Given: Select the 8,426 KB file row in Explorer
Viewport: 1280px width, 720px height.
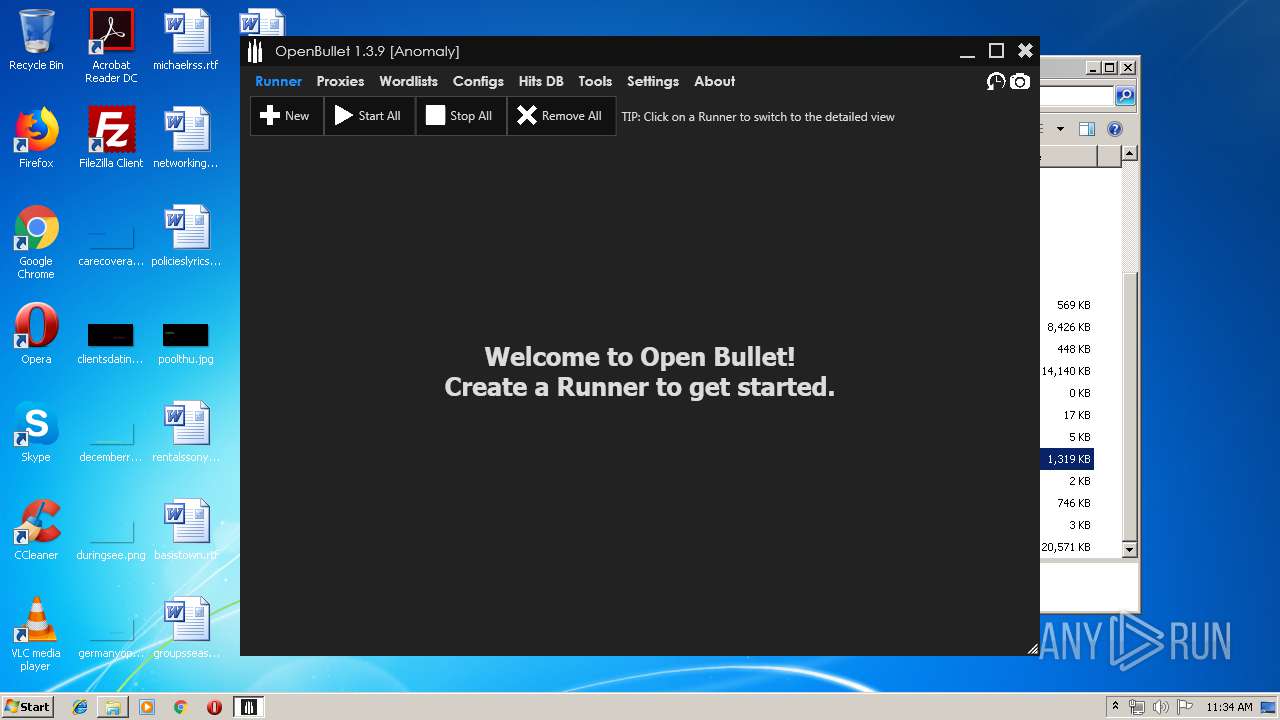Looking at the screenshot, I should click(1067, 327).
